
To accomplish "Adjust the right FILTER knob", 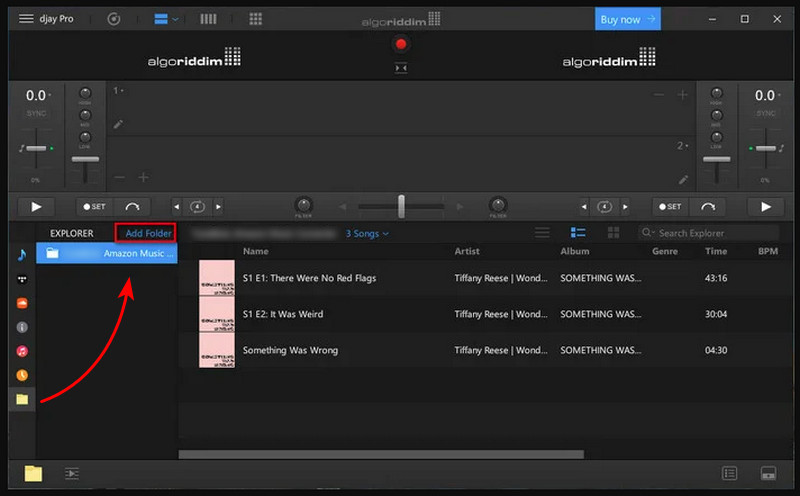I will click(x=498, y=205).
